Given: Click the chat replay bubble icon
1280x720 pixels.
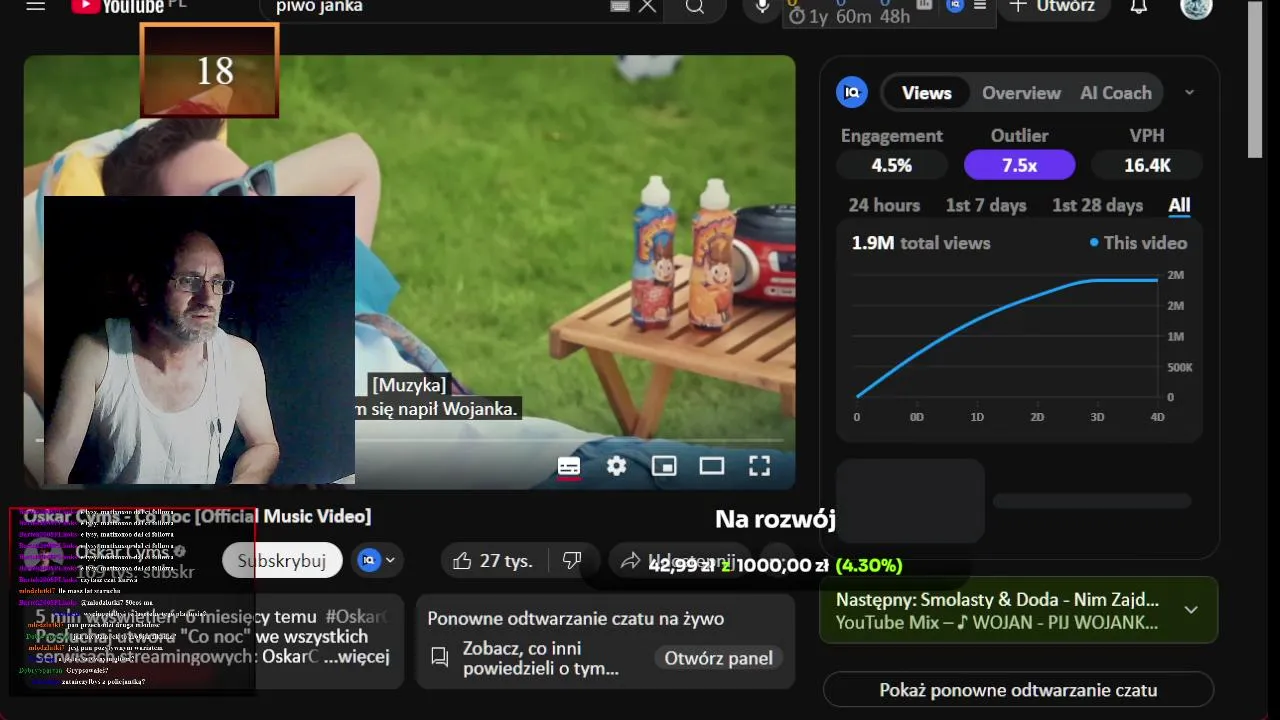Looking at the screenshot, I should 439,657.
